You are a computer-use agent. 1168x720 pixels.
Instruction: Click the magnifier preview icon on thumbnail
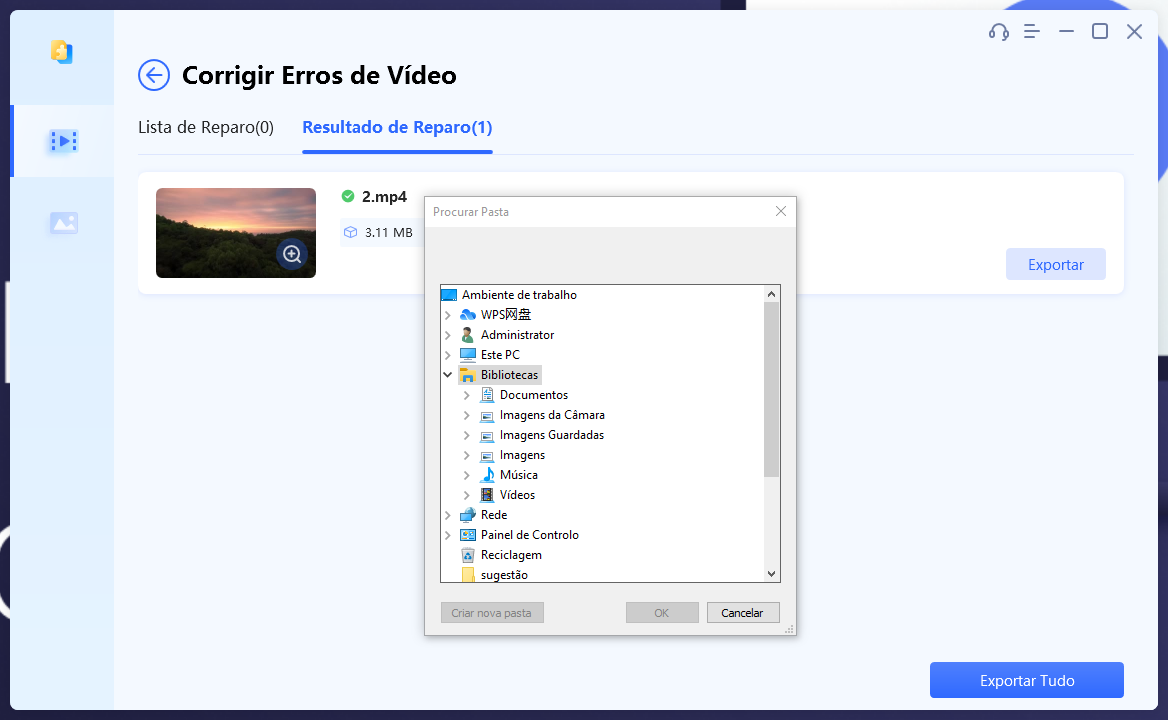point(292,255)
